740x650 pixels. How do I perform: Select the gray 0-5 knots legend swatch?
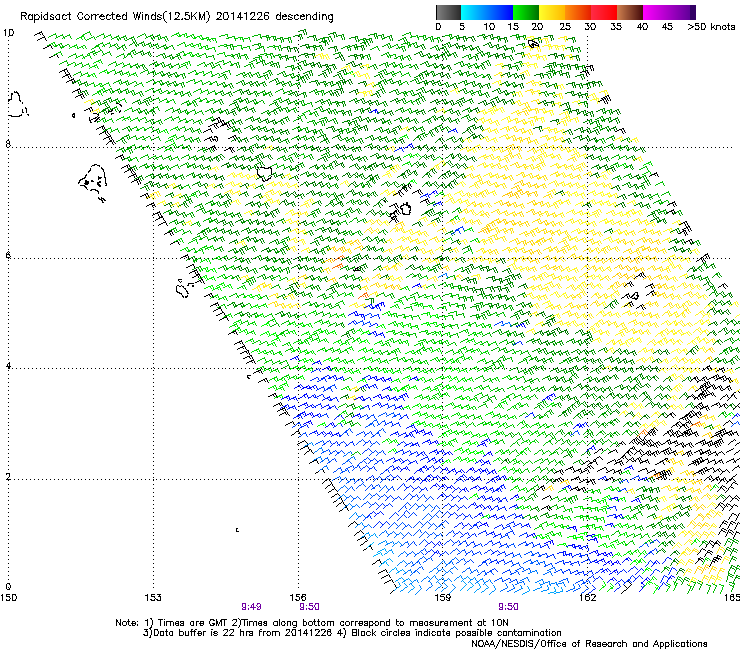point(448,12)
